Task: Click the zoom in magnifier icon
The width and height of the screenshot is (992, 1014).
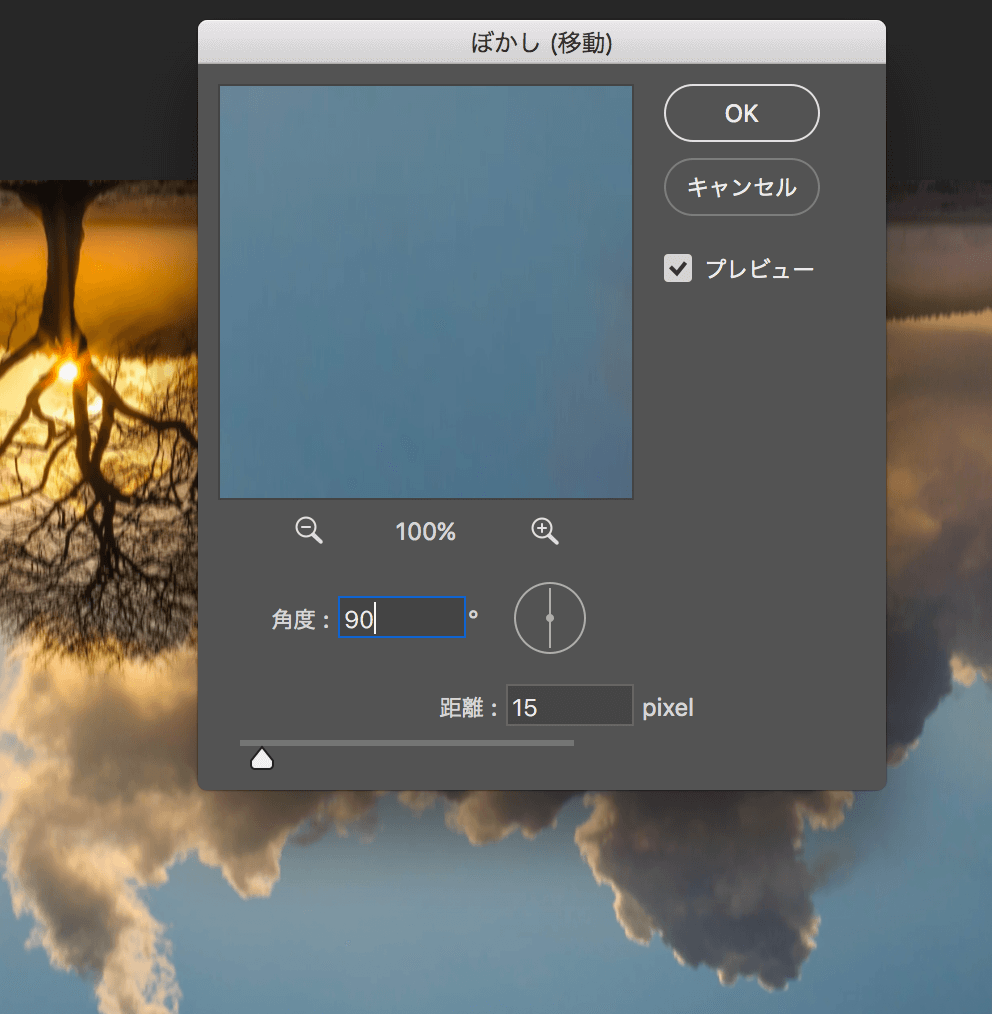Action: pos(545,531)
